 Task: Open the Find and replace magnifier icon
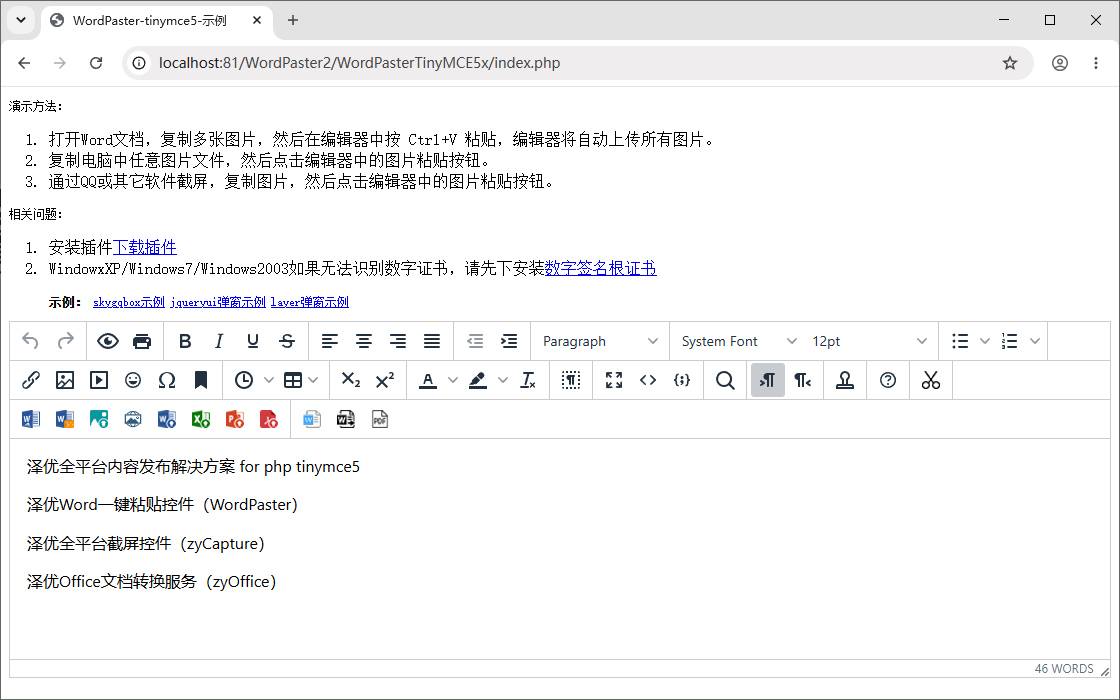pos(725,380)
